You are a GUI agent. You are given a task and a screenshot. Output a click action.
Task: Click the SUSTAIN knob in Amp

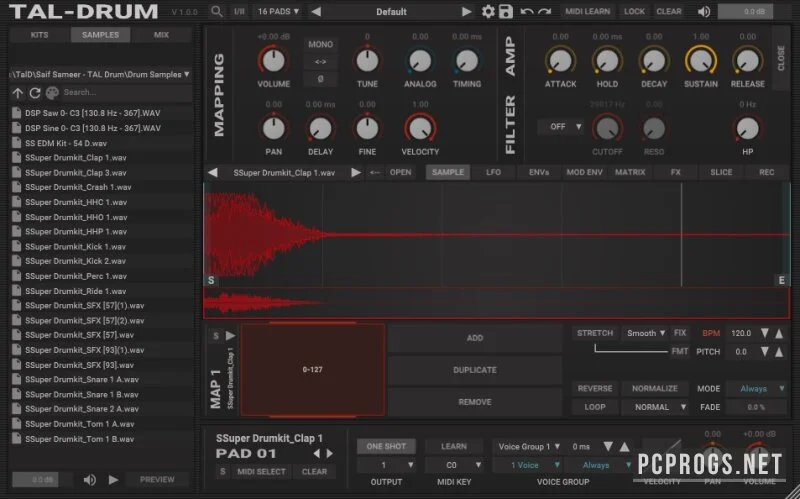701,60
